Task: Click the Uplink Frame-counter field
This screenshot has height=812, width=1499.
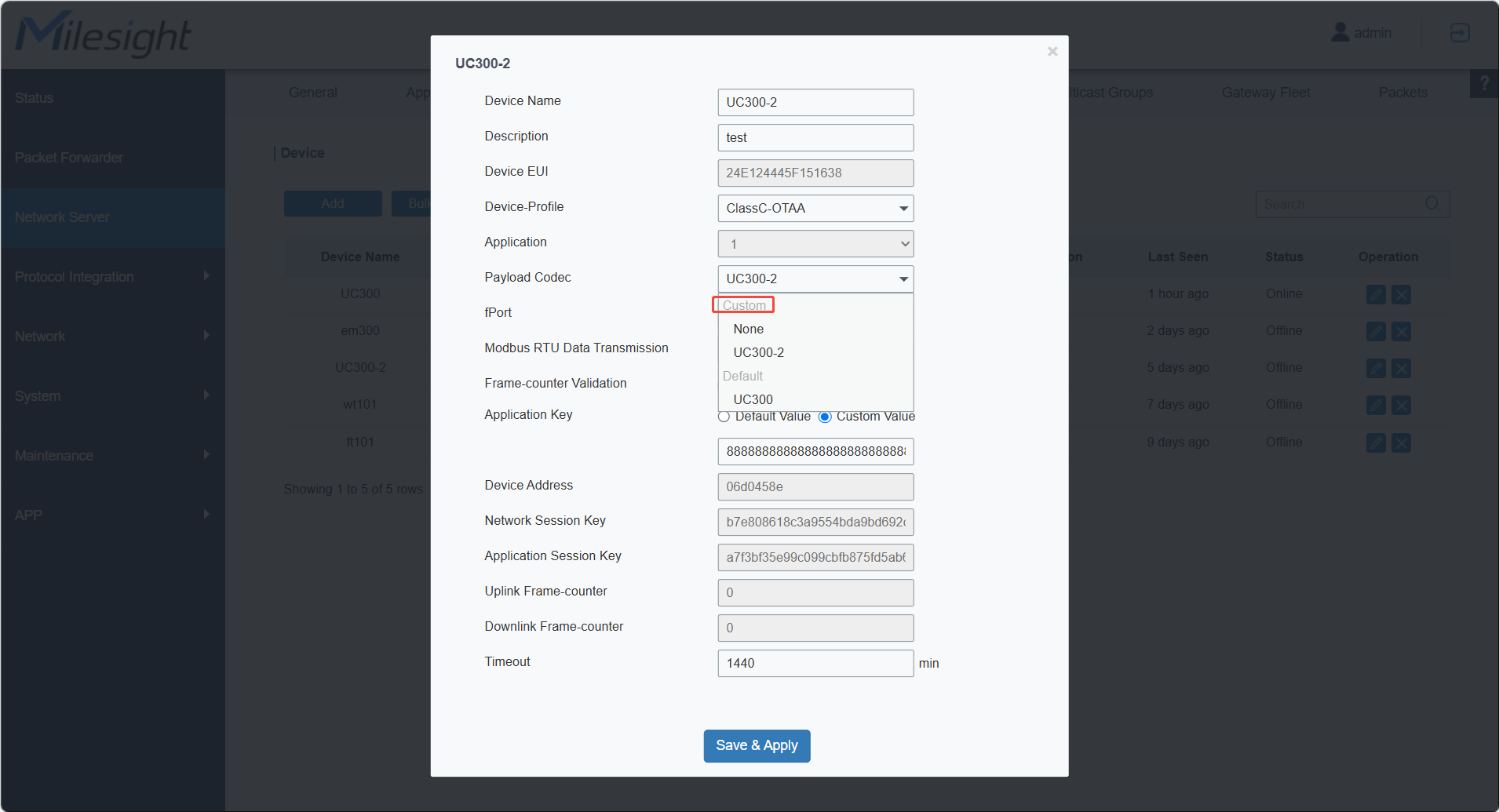Action: (815, 592)
